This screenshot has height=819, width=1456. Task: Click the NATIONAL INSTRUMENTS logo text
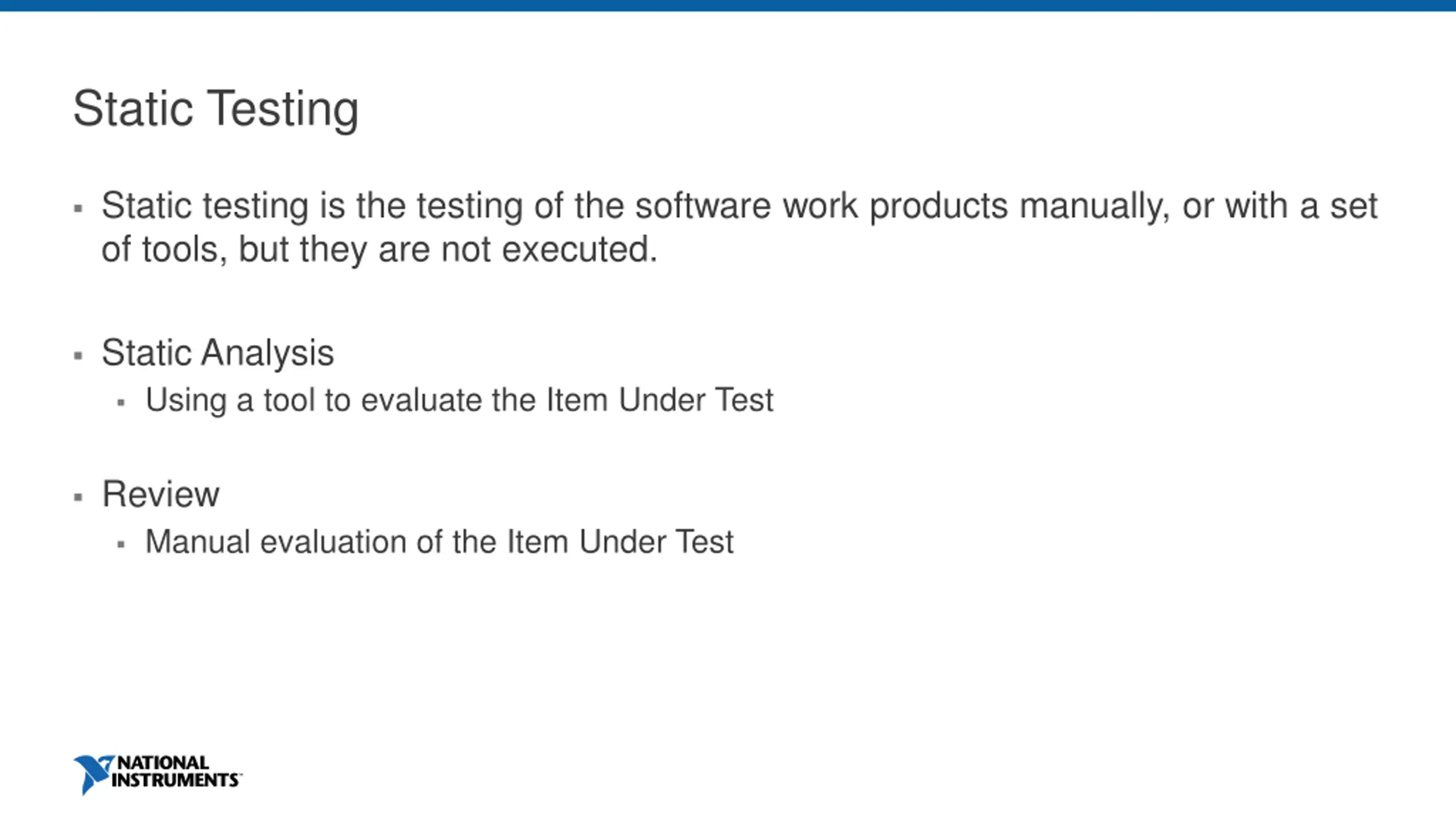[176, 772]
